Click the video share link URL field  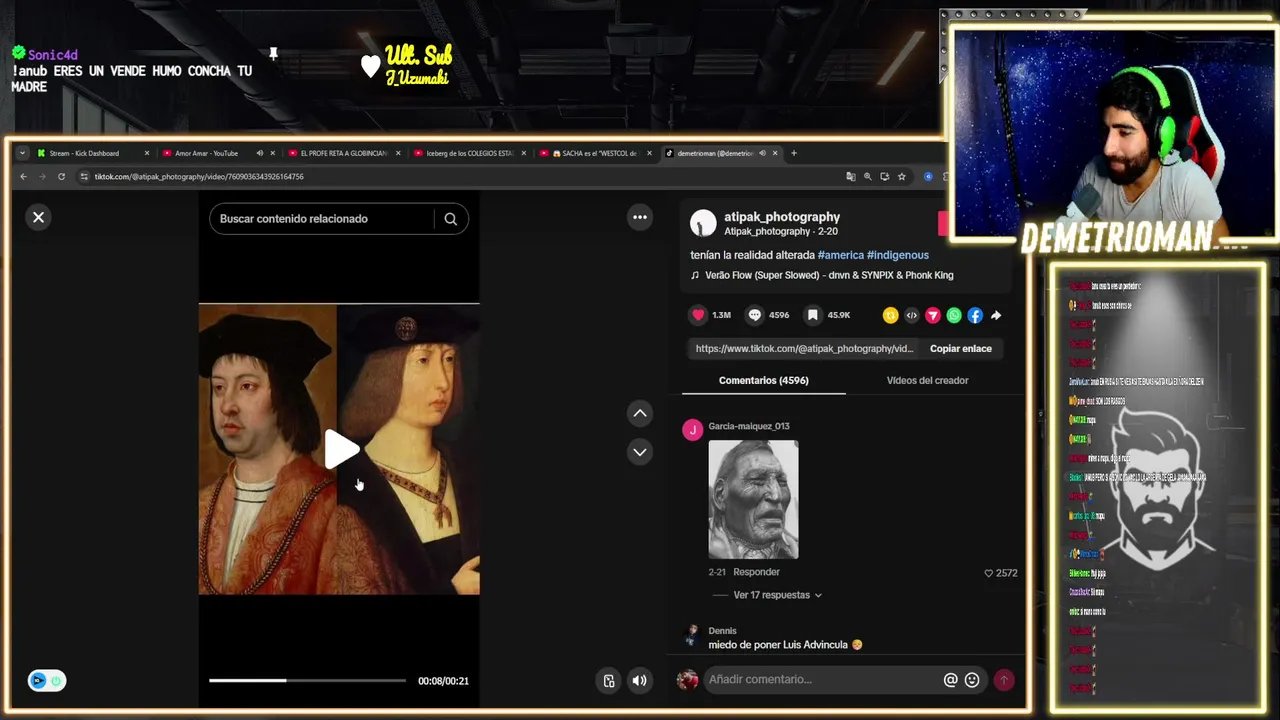pos(804,349)
